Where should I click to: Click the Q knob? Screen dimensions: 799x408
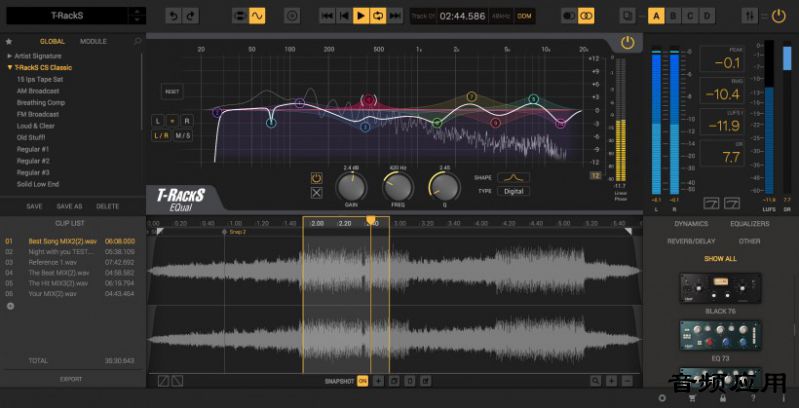444,187
